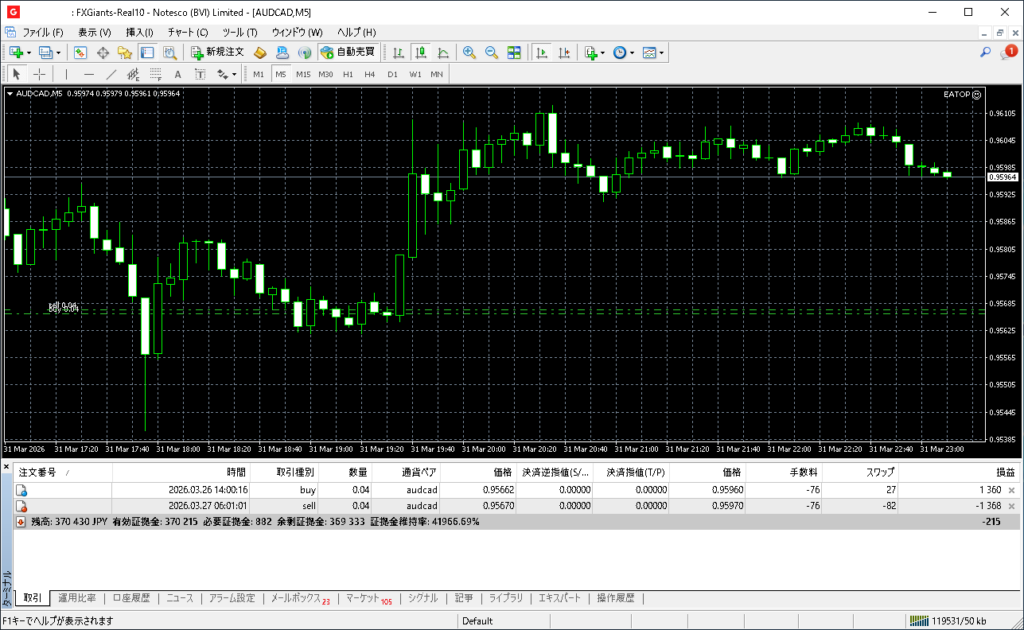
Task: Open the tile windows layout icon
Action: point(514,52)
